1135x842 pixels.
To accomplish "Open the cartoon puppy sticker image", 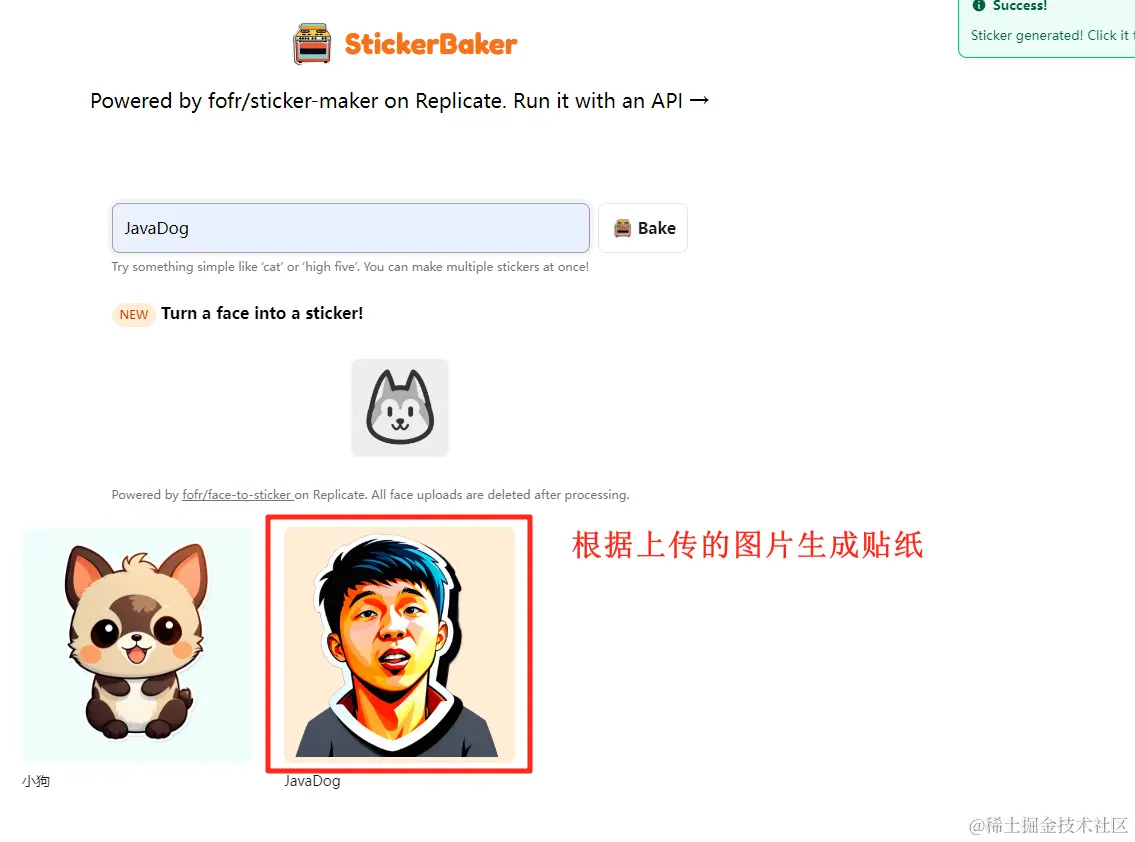I will coord(137,645).
